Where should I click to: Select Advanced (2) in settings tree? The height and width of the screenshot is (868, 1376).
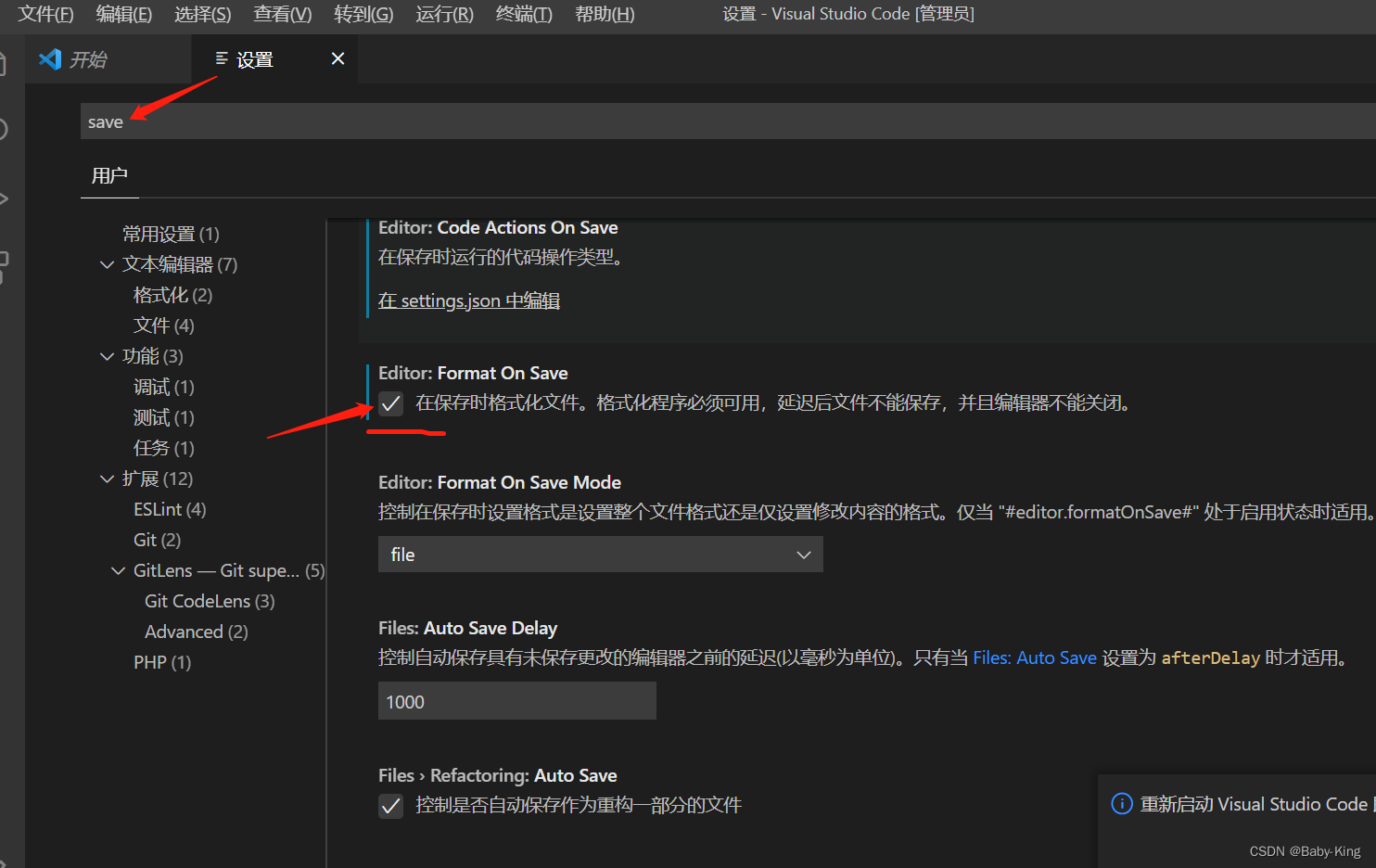click(197, 632)
